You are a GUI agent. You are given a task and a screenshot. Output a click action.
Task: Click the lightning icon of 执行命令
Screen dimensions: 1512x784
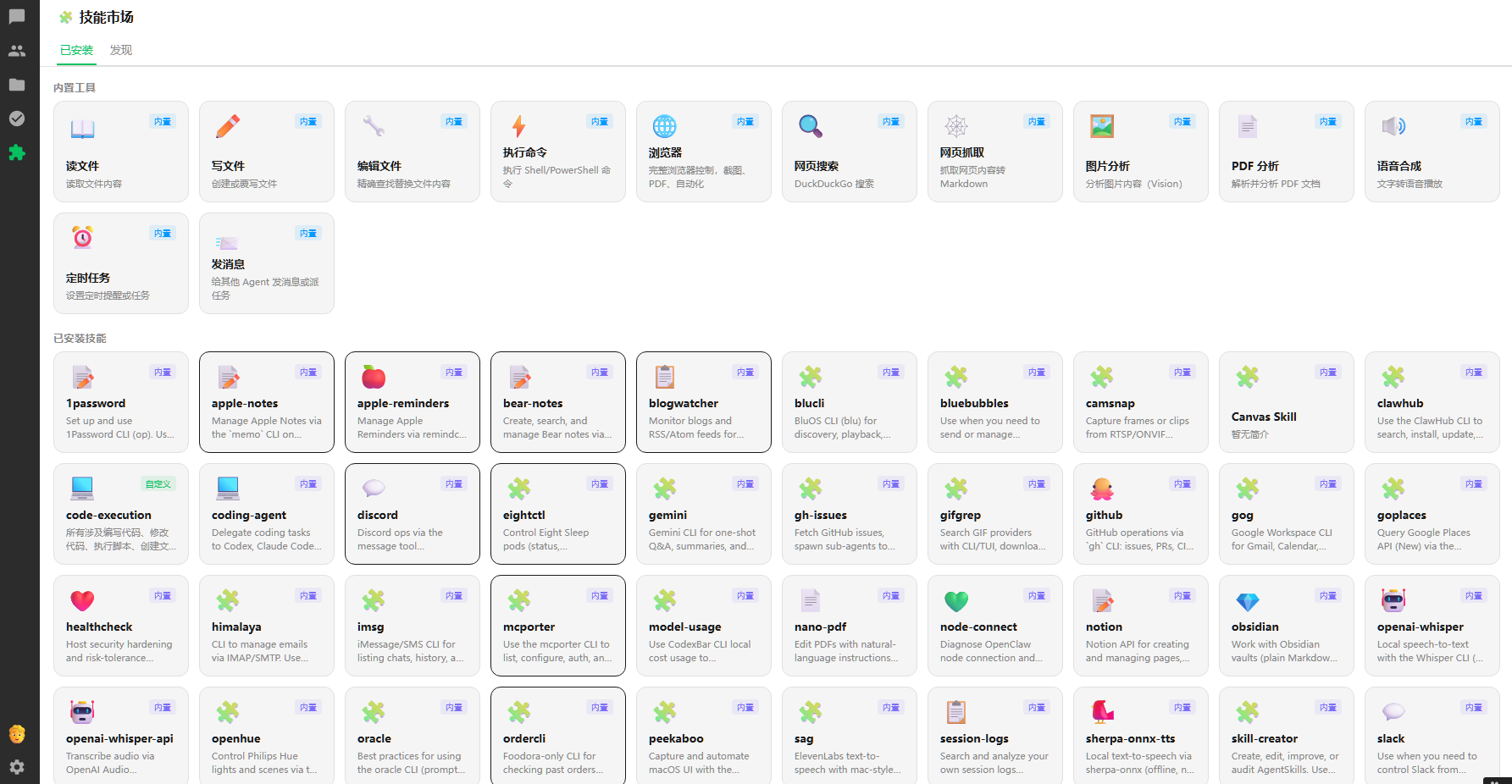coord(519,126)
